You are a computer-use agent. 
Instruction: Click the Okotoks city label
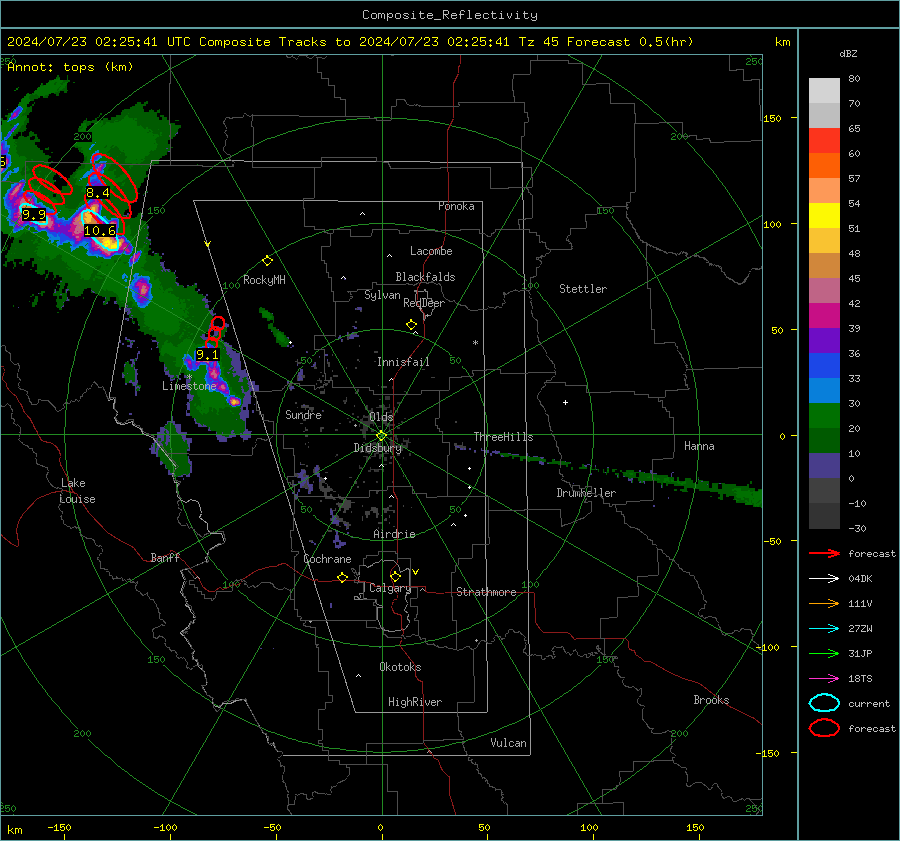point(400,667)
